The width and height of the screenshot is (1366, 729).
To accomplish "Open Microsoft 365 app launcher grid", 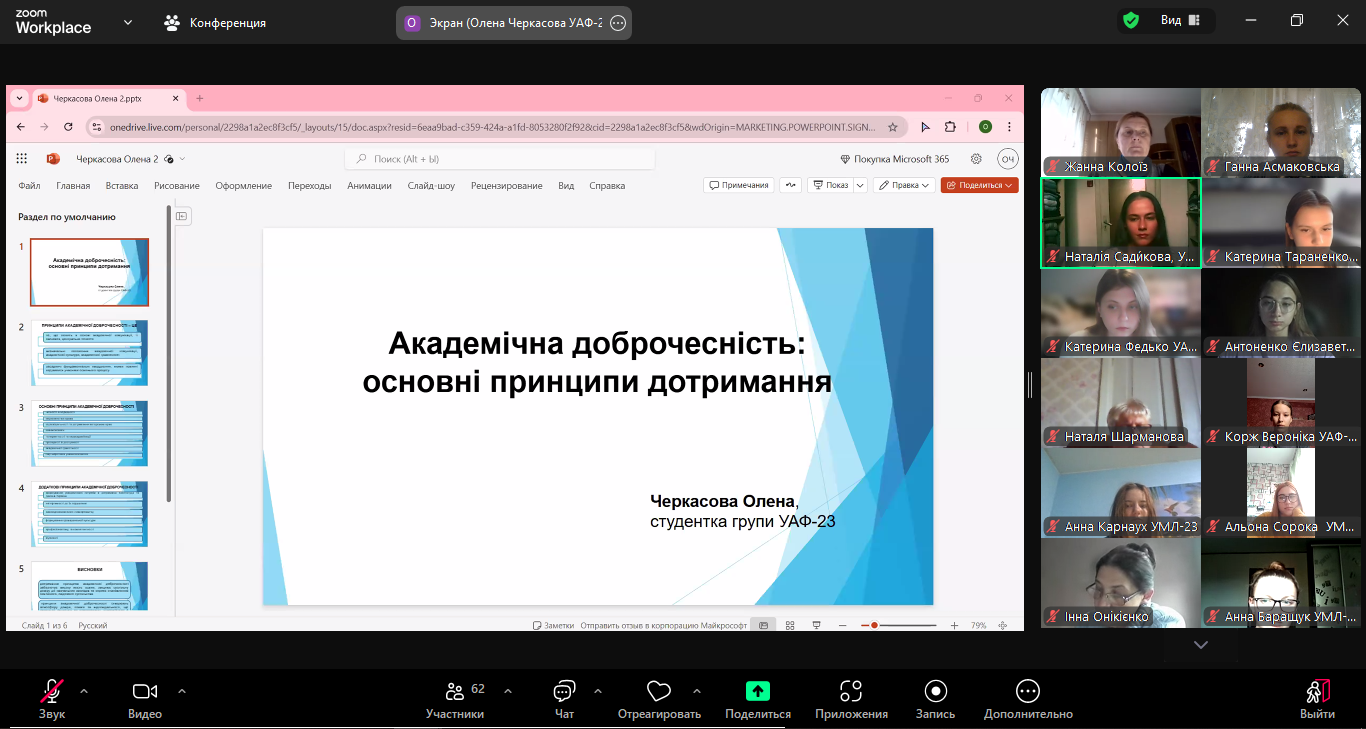I will pos(21,159).
